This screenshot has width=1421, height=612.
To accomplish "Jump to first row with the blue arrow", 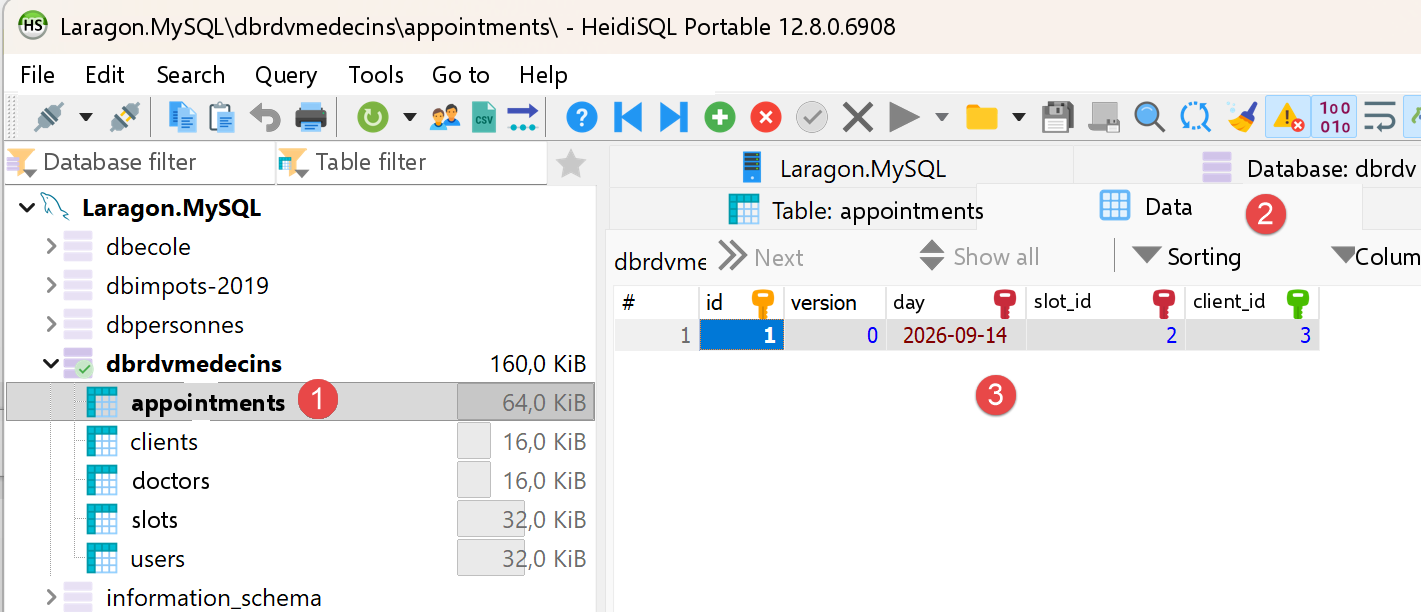I will (x=628, y=118).
